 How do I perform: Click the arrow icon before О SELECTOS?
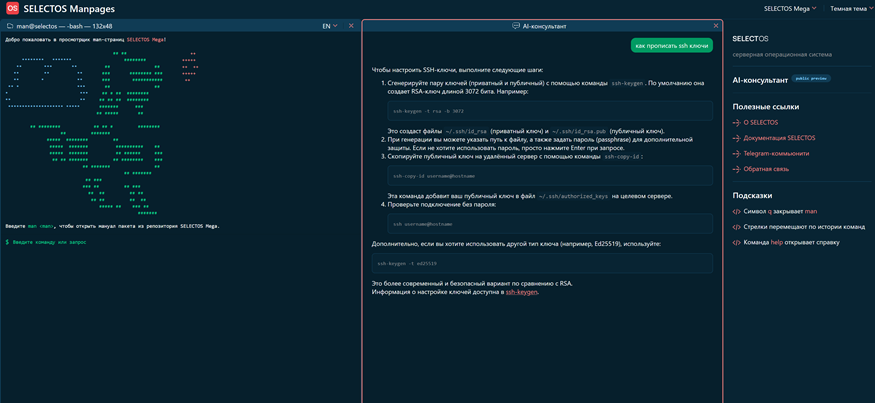pos(737,123)
